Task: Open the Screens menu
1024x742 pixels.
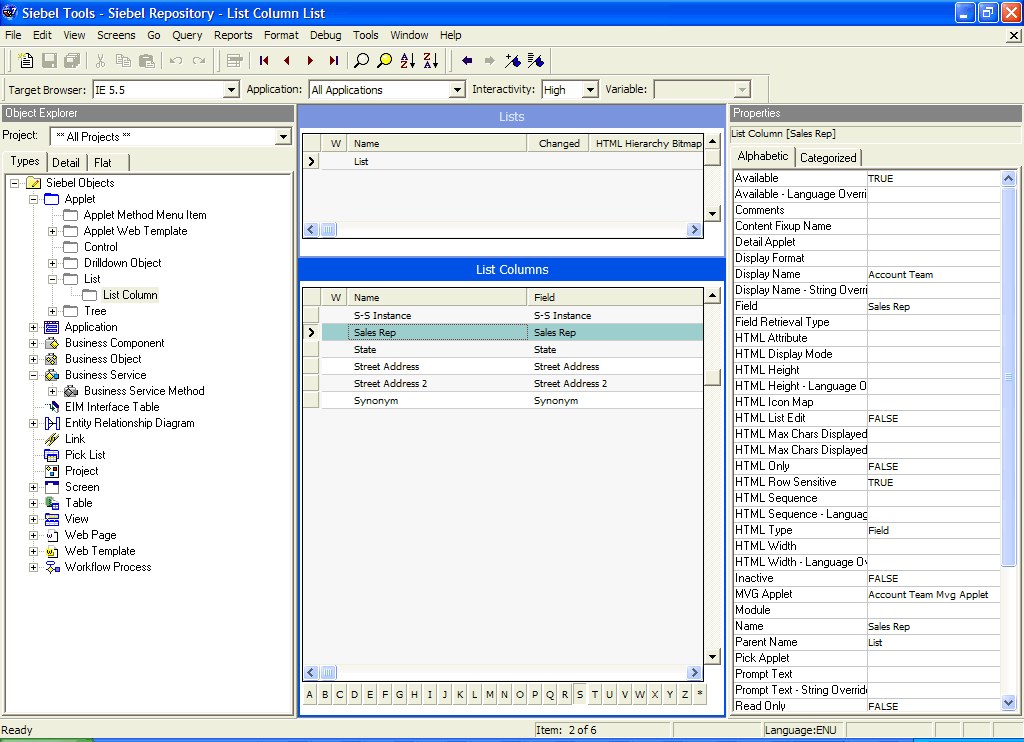Action: tap(116, 35)
